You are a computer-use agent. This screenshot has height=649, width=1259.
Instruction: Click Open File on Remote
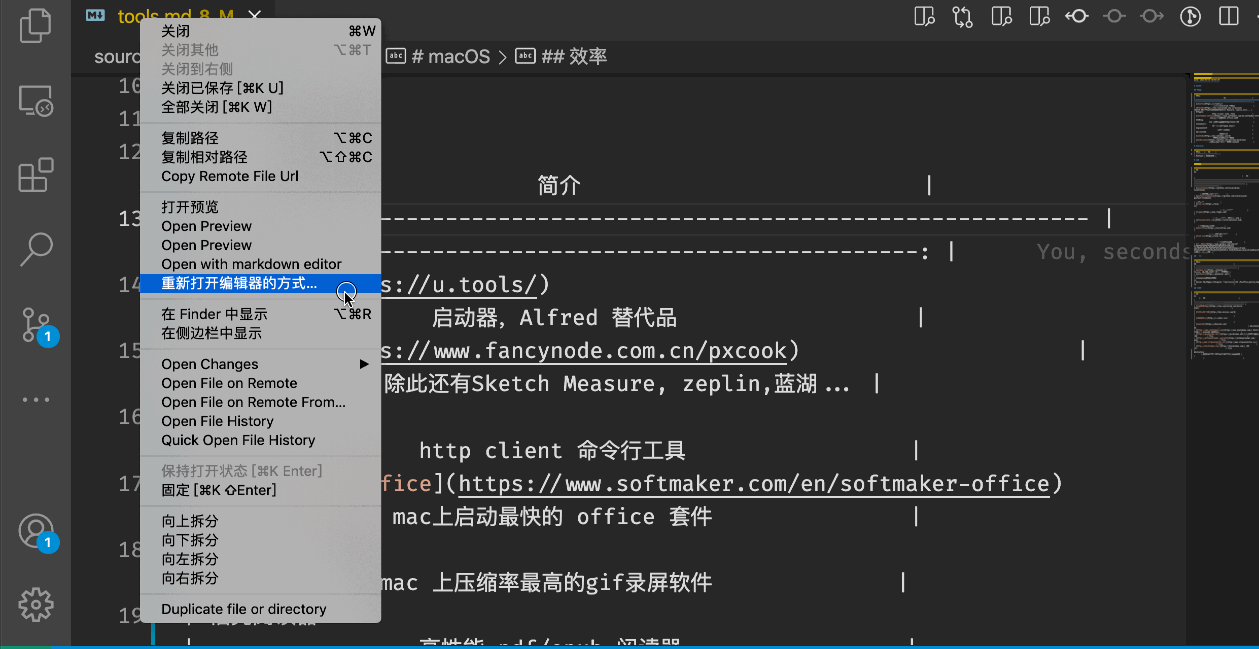pyautogui.click(x=260, y=383)
